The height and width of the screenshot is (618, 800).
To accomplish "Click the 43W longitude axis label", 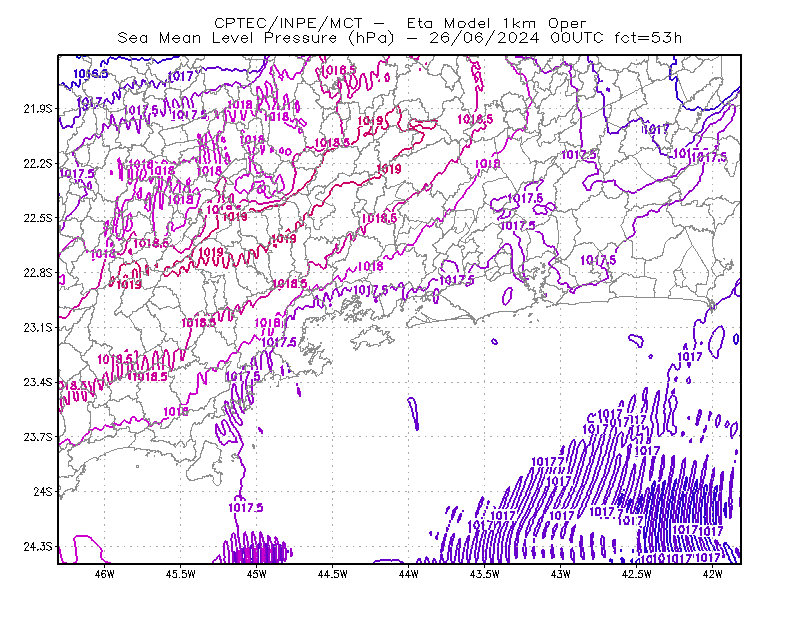I will click(561, 574).
